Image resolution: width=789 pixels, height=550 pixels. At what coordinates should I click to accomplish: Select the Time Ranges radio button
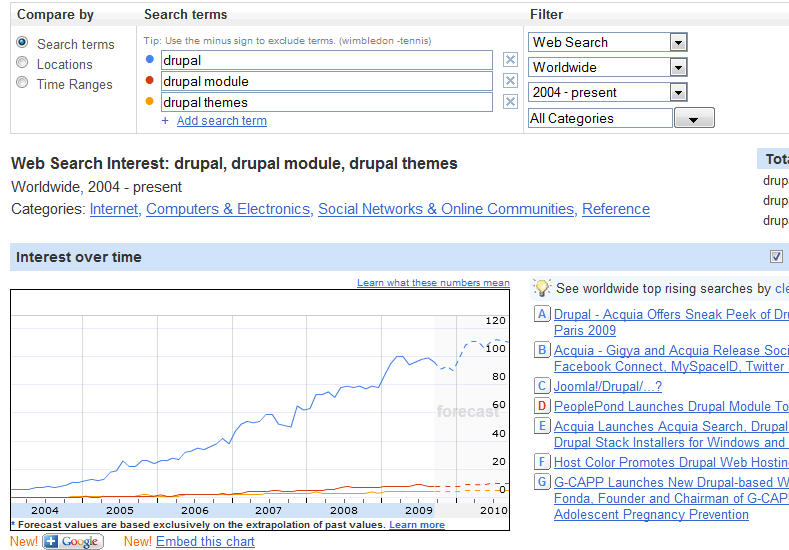tap(22, 82)
